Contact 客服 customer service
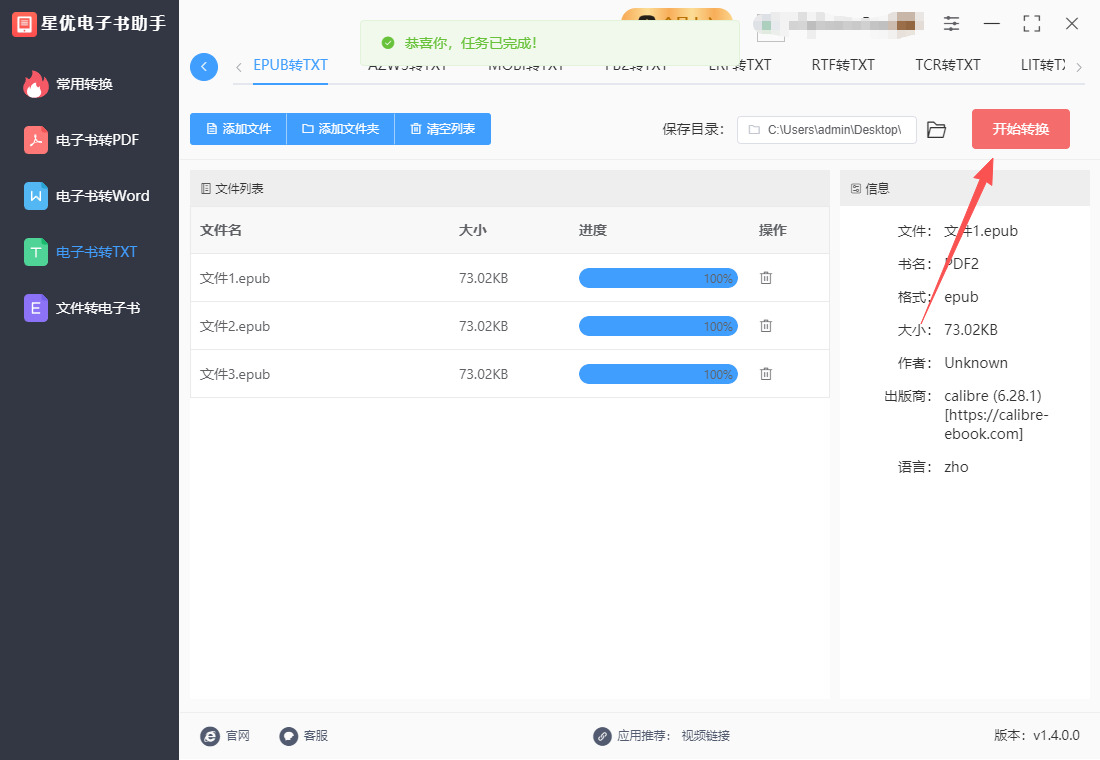The width and height of the screenshot is (1100, 760). click(304, 736)
